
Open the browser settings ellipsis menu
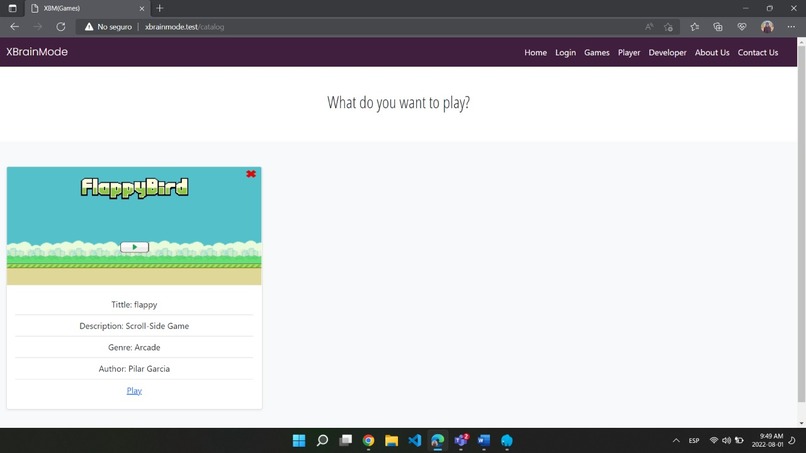[x=791, y=27]
